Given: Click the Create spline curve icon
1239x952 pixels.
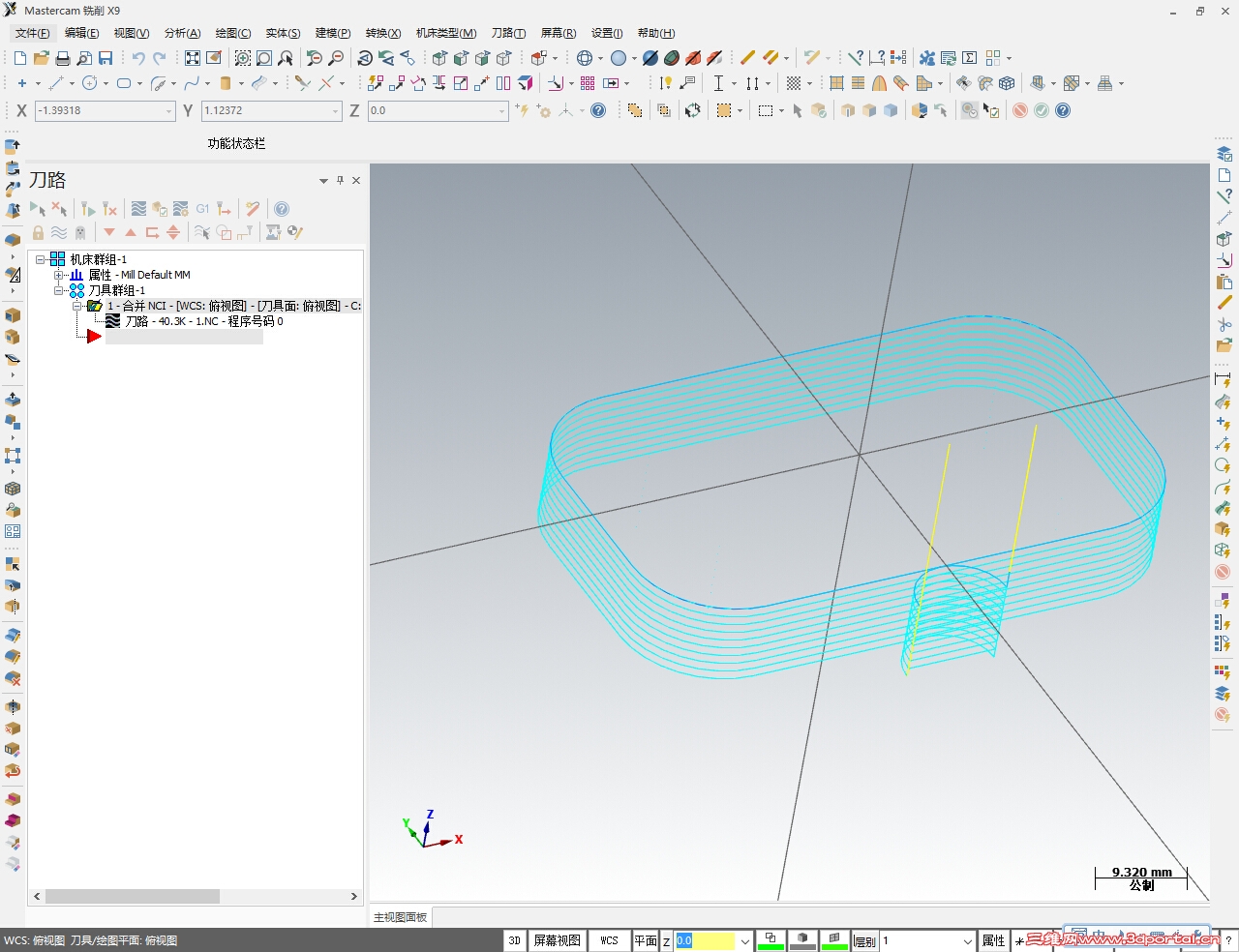Looking at the screenshot, I should (x=192, y=83).
